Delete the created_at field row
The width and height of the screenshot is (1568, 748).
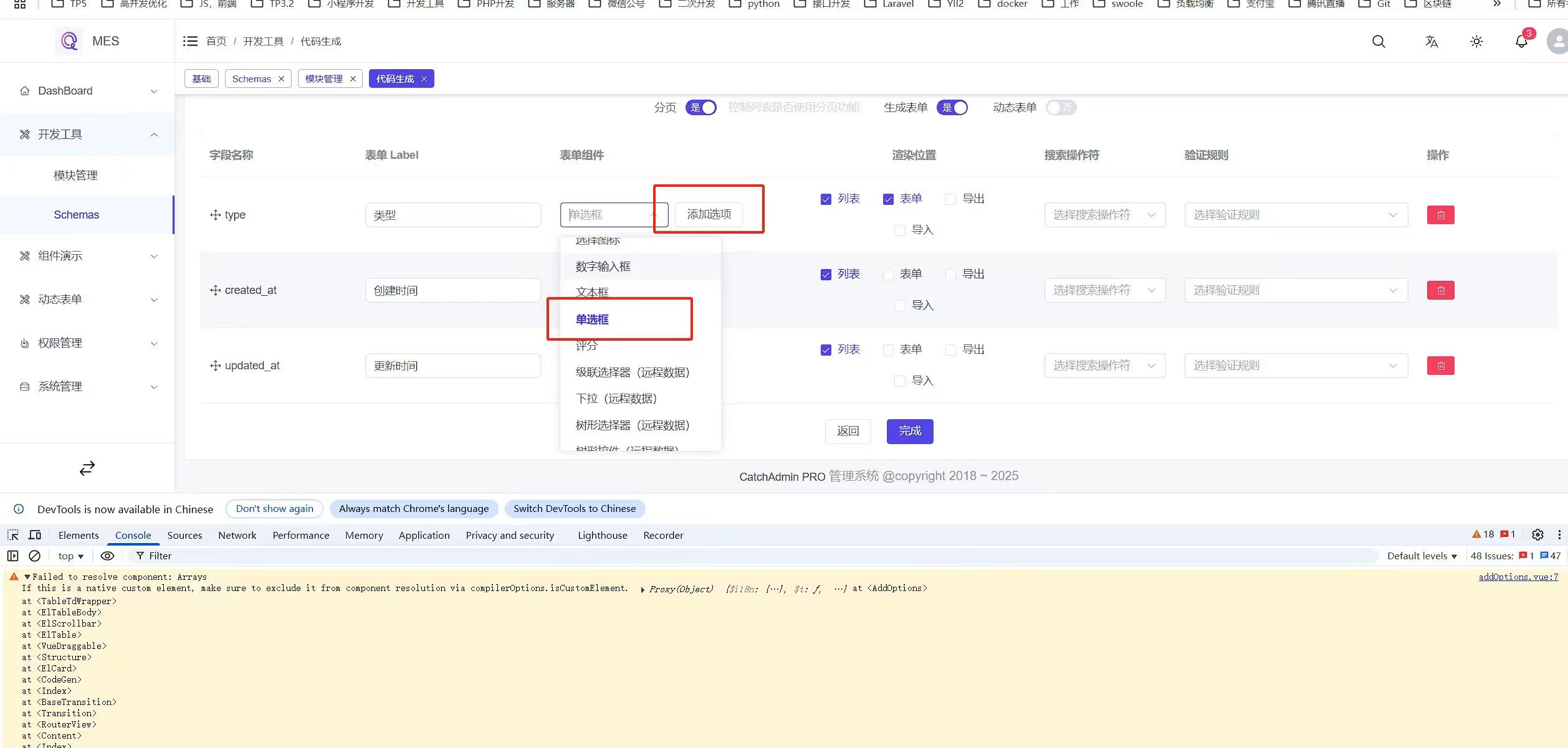[x=1440, y=290]
